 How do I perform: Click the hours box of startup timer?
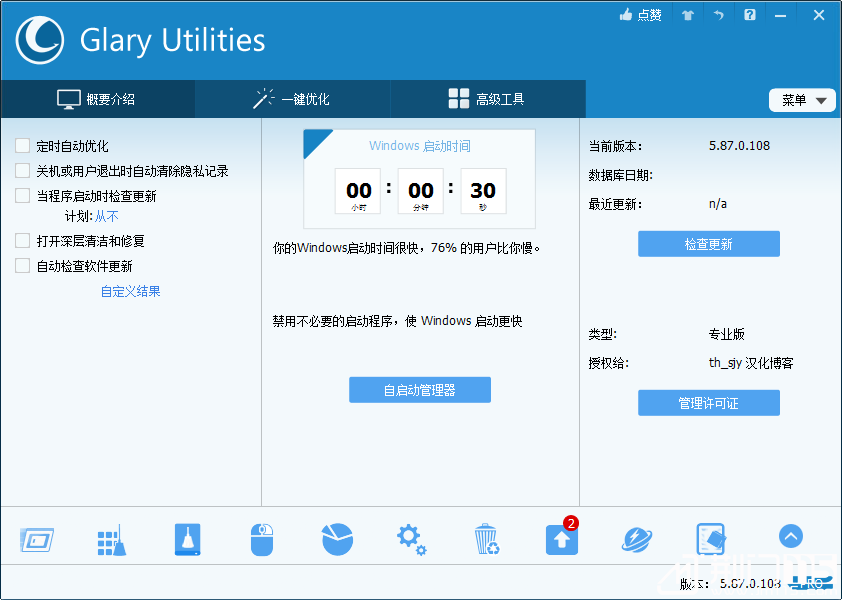pos(358,191)
